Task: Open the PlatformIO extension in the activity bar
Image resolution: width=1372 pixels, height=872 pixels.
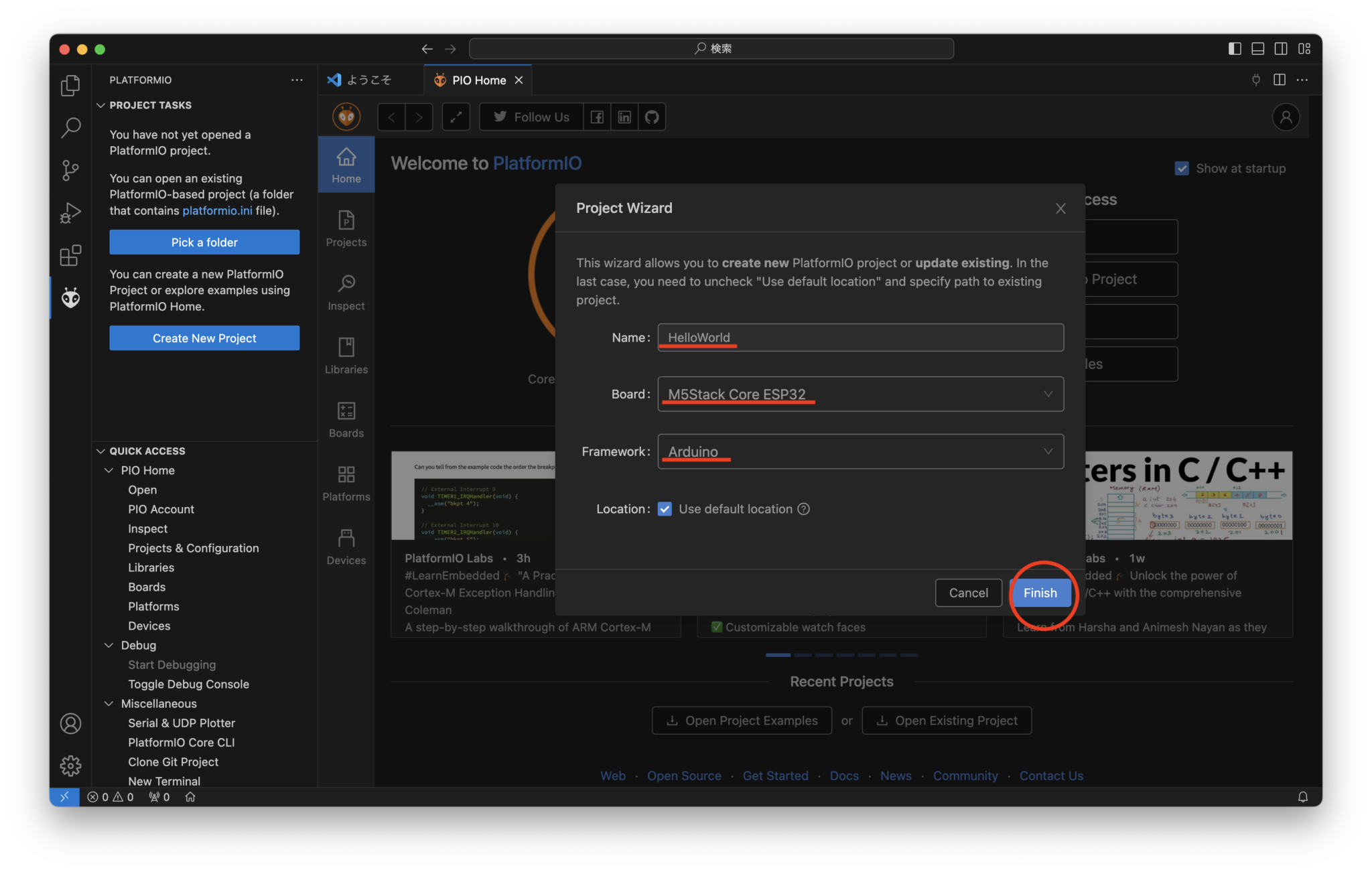Action: 70,297
